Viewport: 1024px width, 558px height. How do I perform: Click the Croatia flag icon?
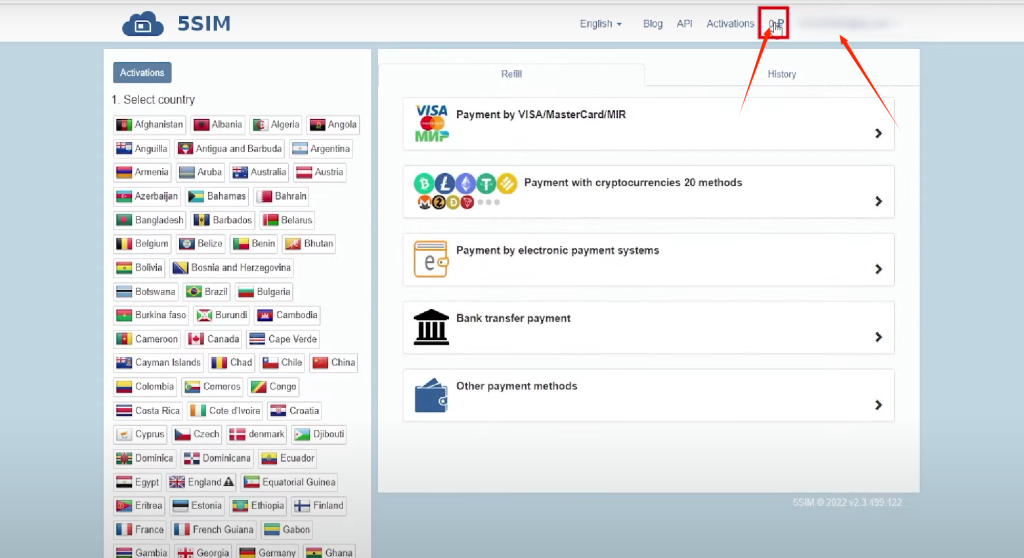click(278, 410)
